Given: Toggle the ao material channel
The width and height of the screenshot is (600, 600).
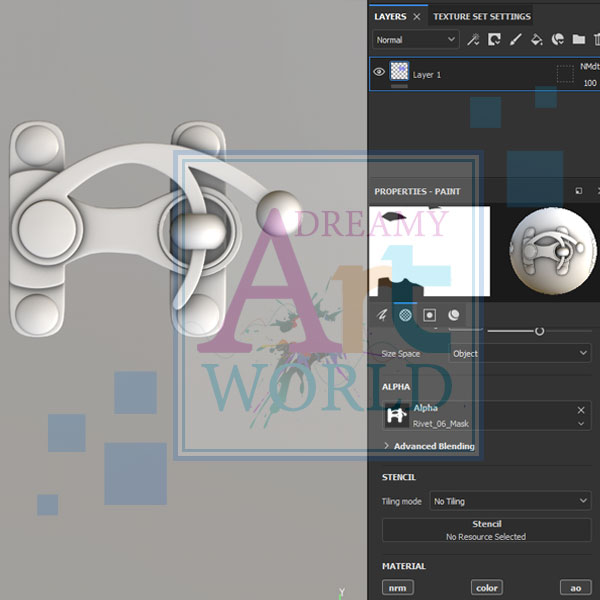Looking at the screenshot, I should pyautogui.click(x=575, y=588).
